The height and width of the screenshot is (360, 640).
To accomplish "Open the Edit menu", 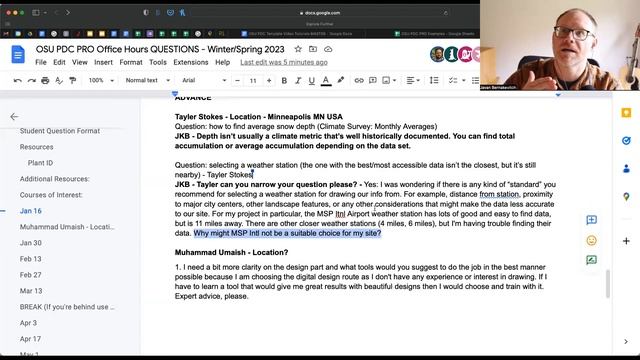I will coord(59,62).
